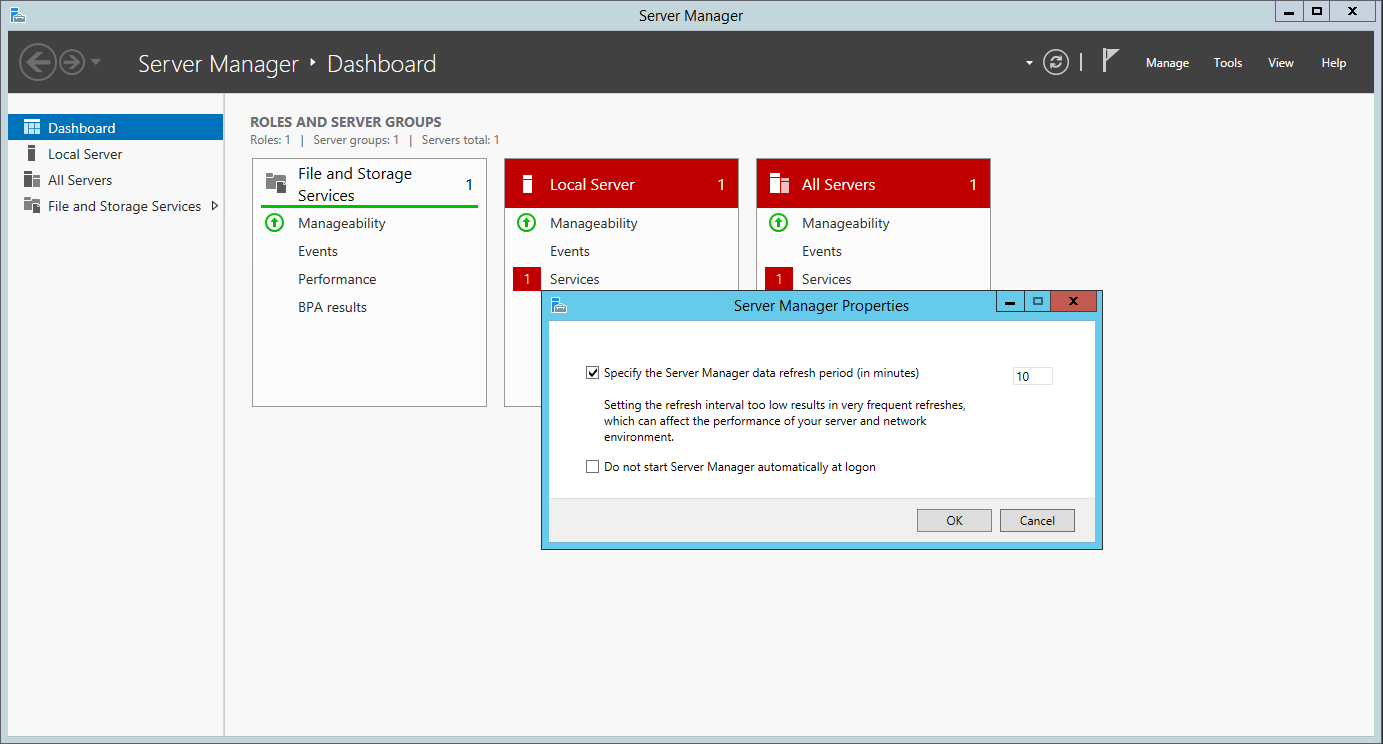Click the Dashboard sidebar icon
Viewport: 1383px width, 744px height.
32,128
